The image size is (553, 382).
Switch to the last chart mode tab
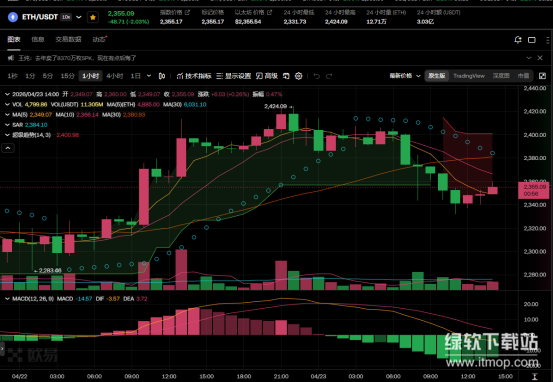pos(523,76)
